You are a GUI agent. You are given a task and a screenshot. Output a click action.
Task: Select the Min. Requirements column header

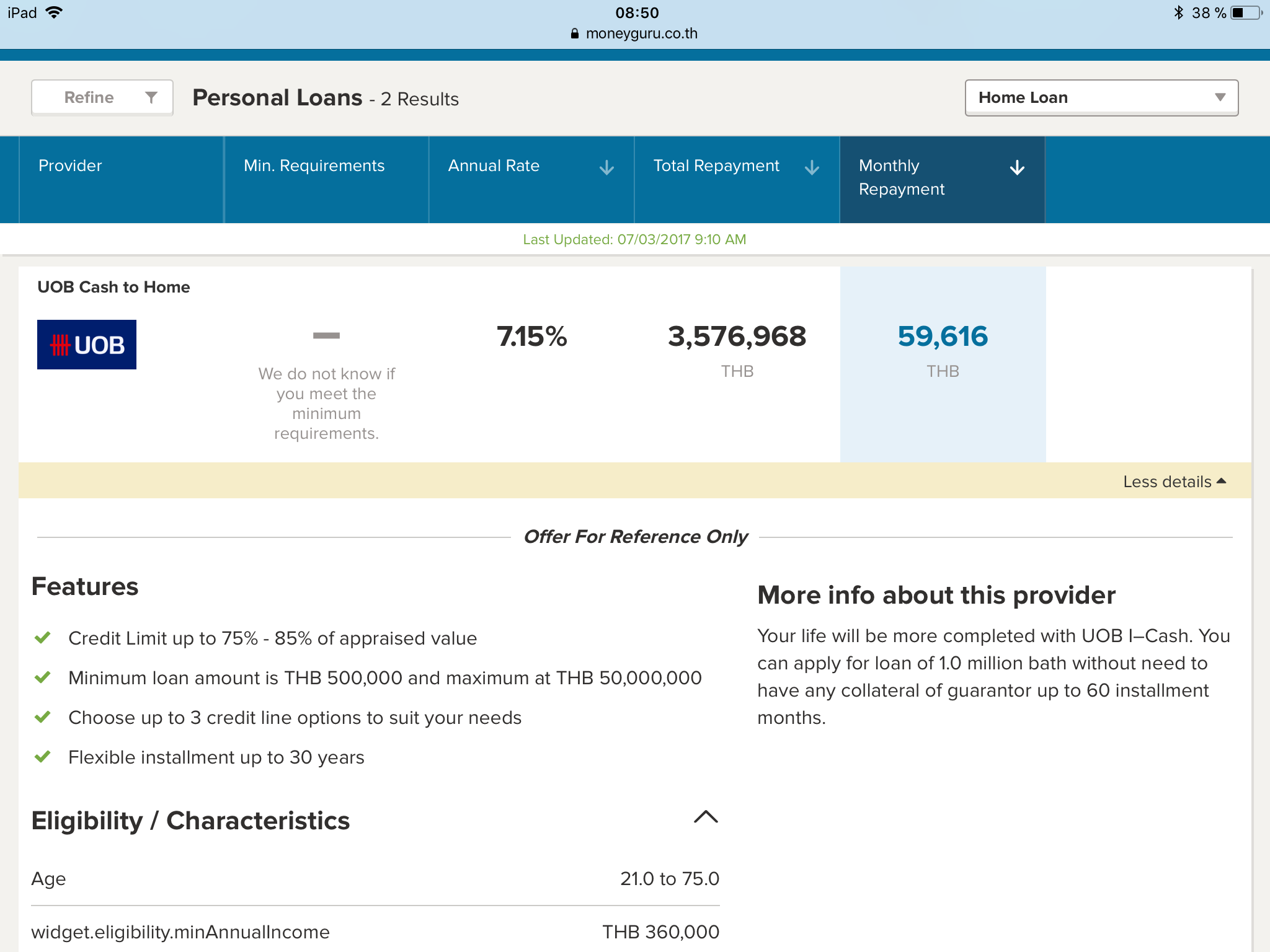pyautogui.click(x=314, y=165)
